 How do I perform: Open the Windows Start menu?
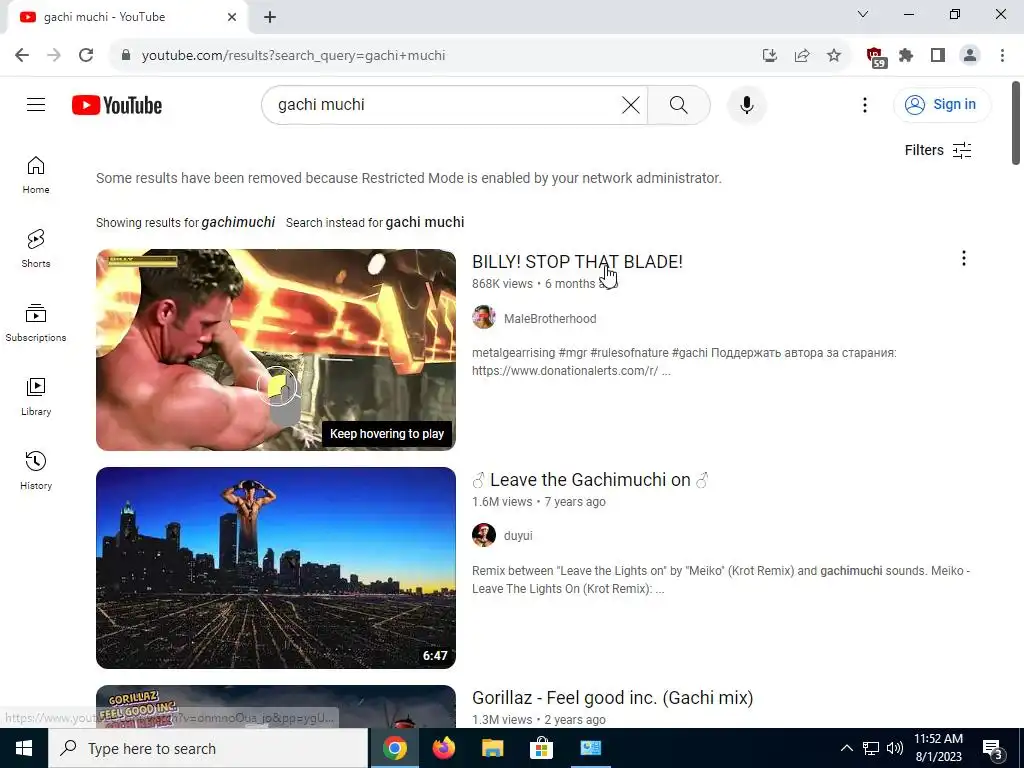(24, 748)
